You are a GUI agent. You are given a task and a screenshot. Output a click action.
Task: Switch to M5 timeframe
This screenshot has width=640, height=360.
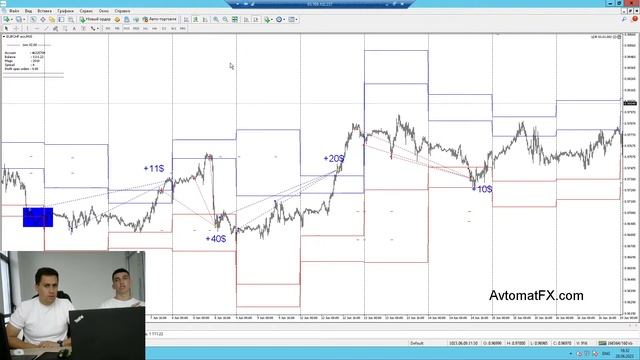[117, 29]
